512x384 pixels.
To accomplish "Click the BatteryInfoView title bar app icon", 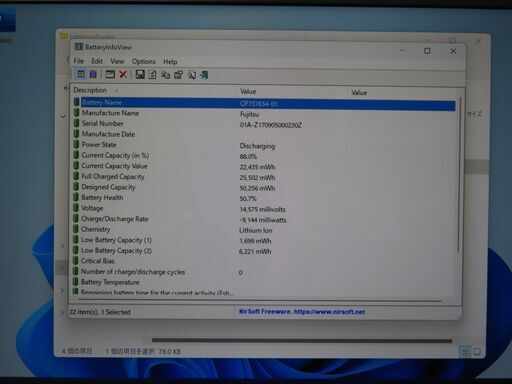I will click(x=79, y=47).
